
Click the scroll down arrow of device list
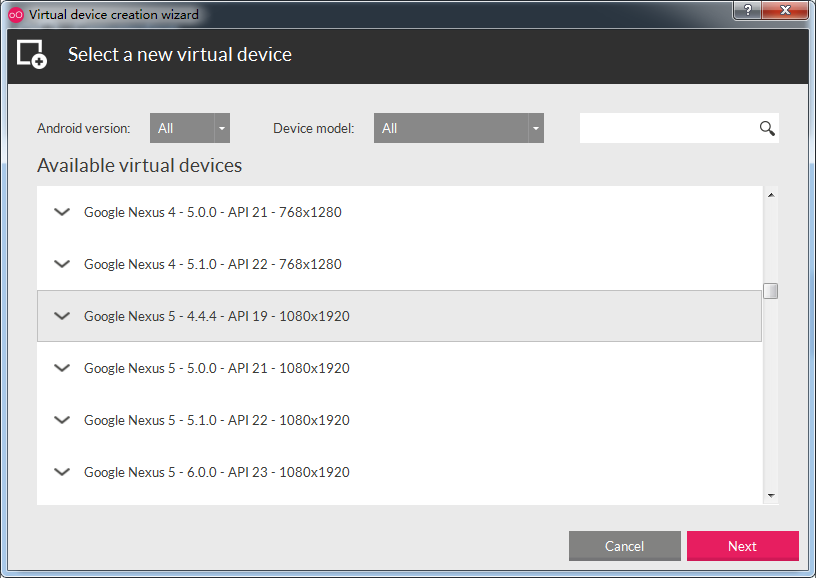[771, 496]
